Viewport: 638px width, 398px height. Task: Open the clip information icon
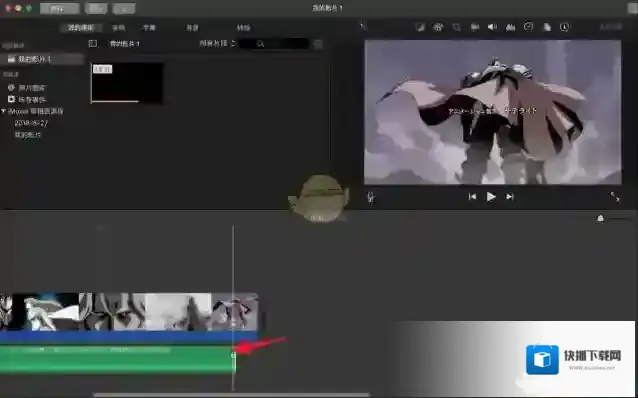(565, 27)
